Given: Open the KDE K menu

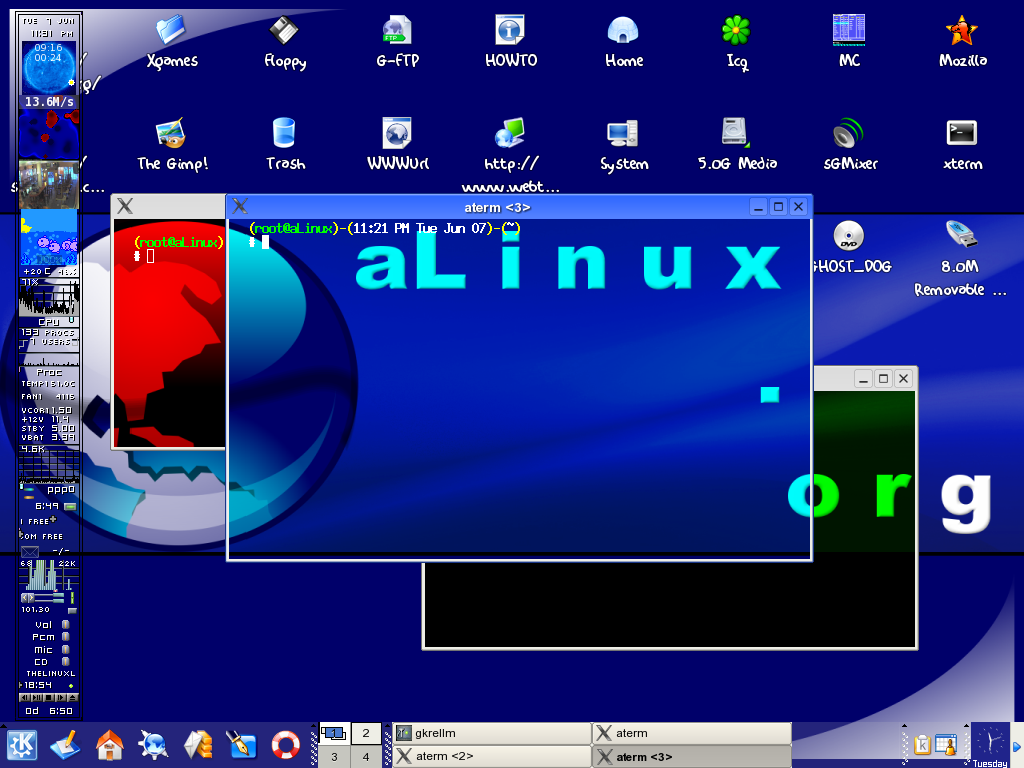Looking at the screenshot, I should [22, 745].
